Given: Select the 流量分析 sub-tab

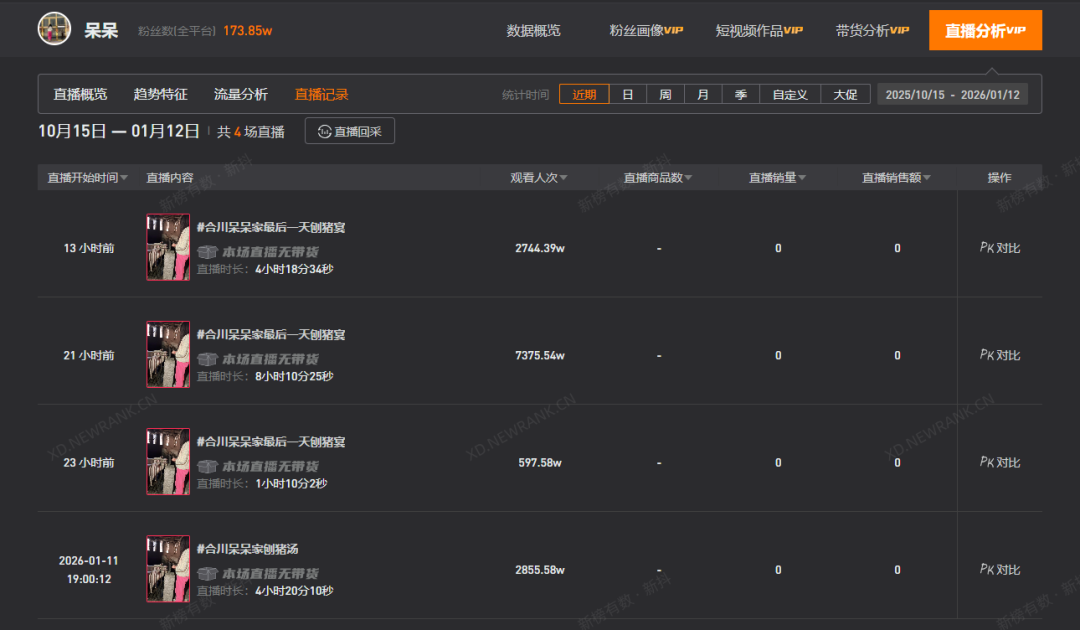Looking at the screenshot, I should click(x=240, y=95).
